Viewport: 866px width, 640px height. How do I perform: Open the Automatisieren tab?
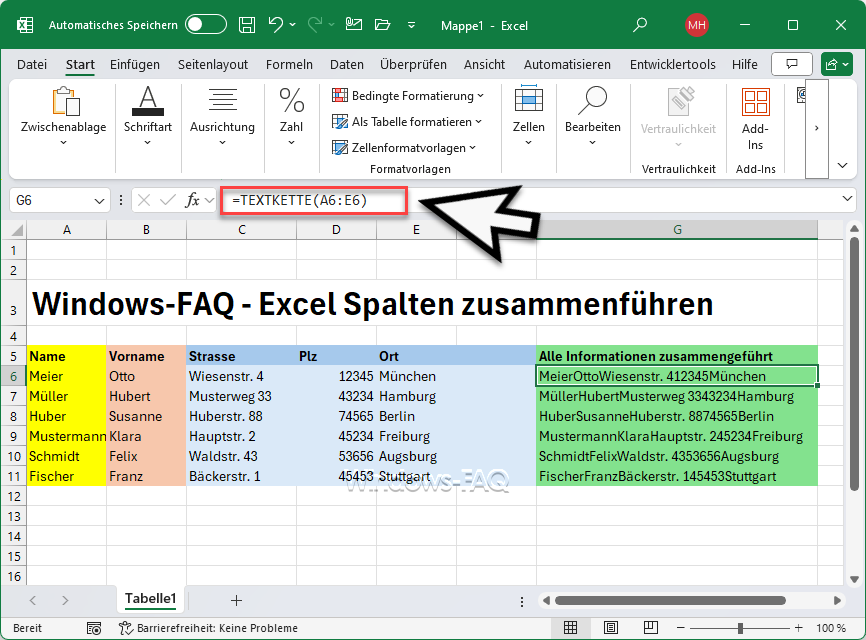[567, 65]
